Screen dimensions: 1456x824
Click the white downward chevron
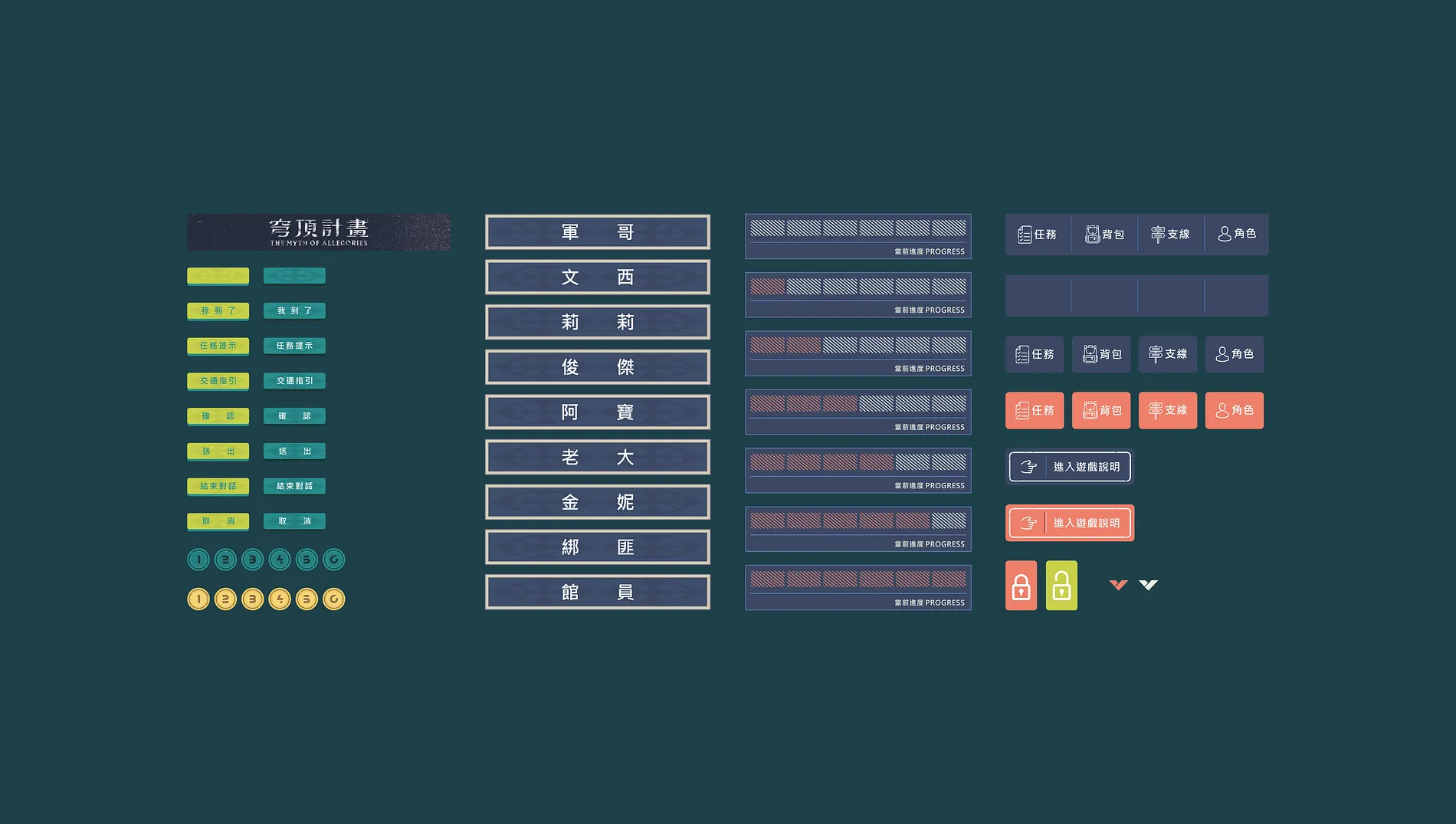[x=1148, y=585]
